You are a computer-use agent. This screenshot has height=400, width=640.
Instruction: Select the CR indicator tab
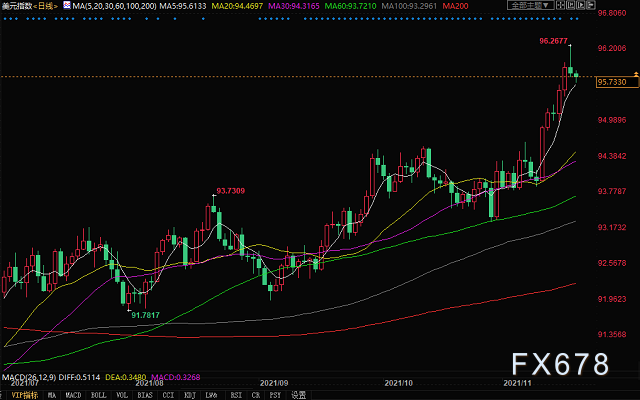(x=256, y=395)
